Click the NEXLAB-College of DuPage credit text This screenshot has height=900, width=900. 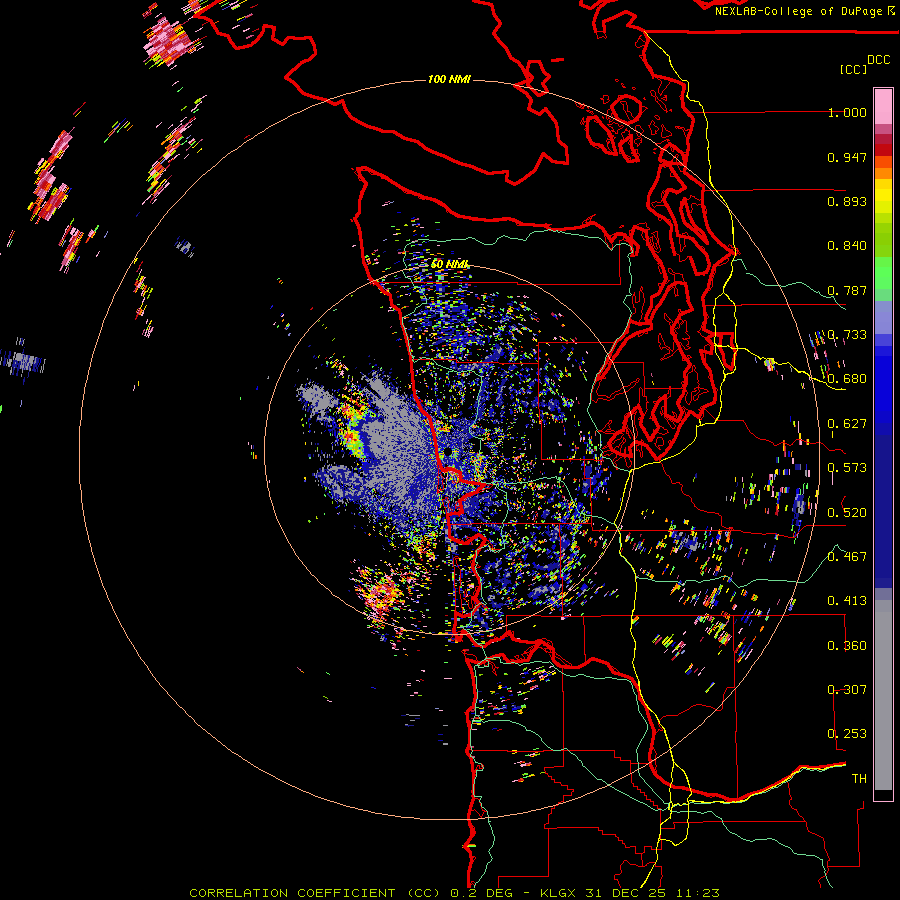(x=801, y=11)
